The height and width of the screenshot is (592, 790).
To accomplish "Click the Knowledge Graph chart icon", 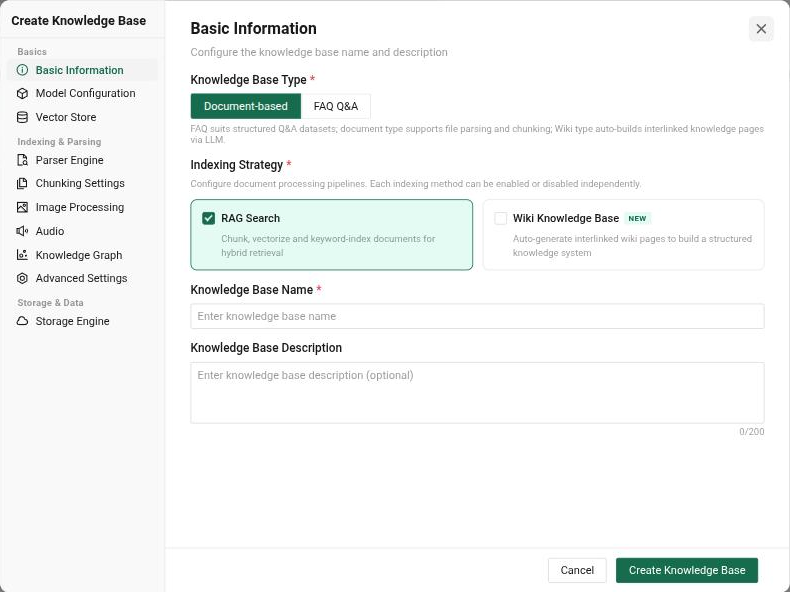I will pos(22,255).
